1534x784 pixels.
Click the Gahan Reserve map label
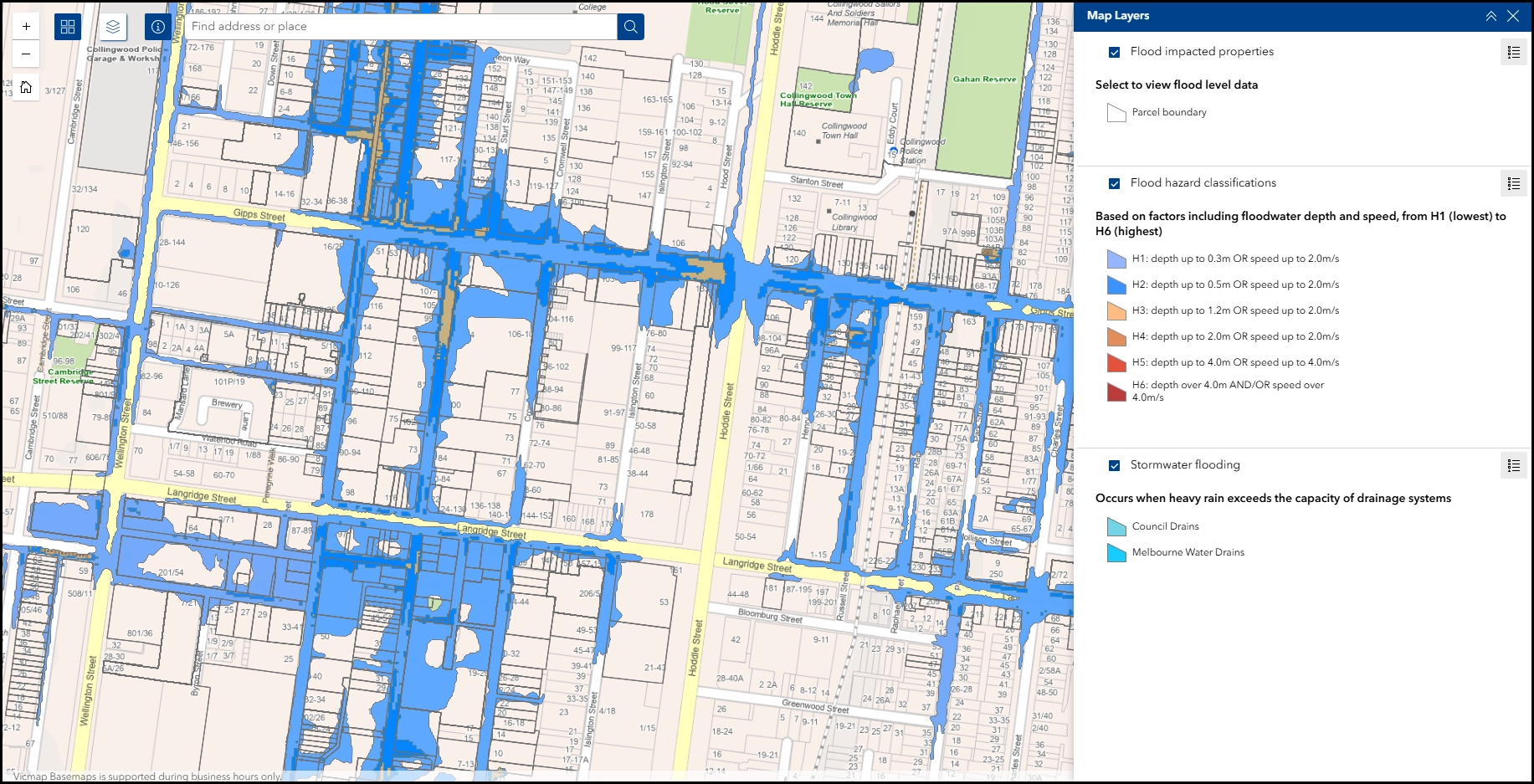(x=984, y=79)
